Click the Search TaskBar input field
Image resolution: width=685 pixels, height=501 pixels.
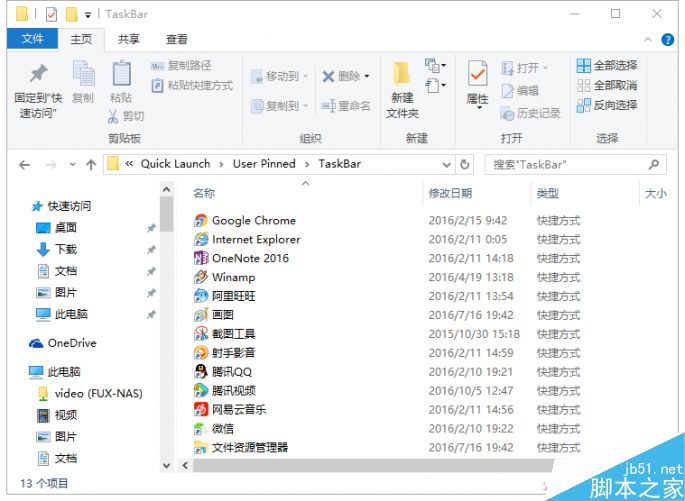(x=575, y=165)
